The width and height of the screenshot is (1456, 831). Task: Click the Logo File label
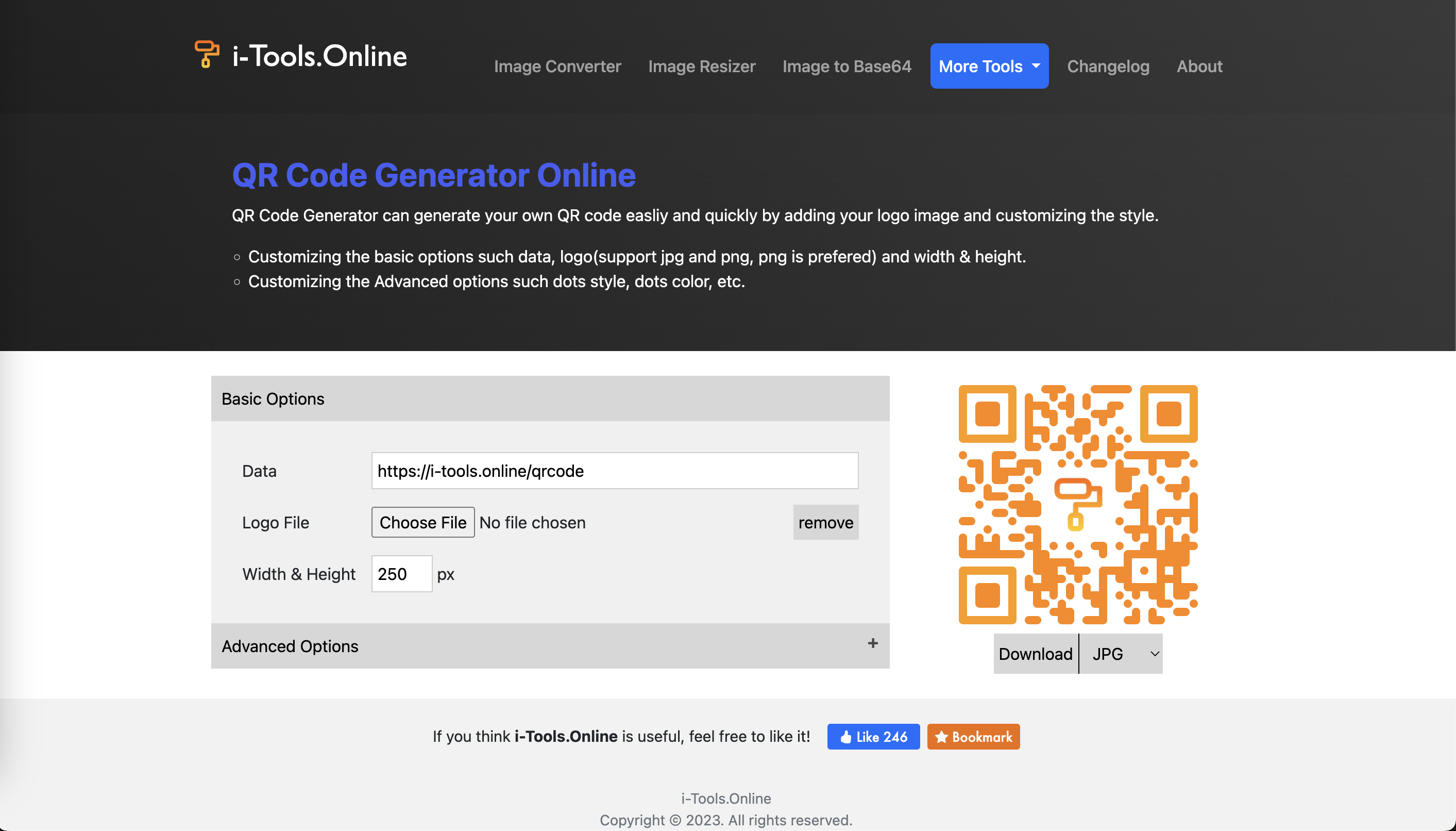pyautogui.click(x=276, y=522)
